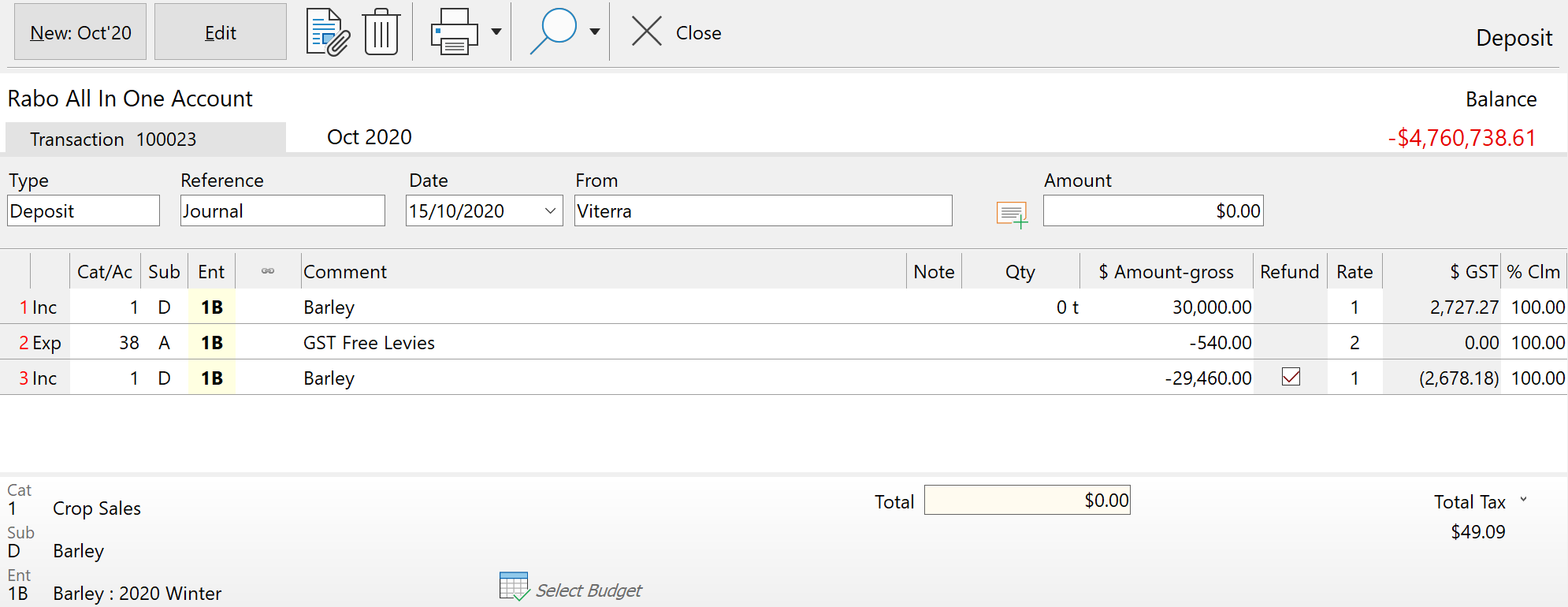This screenshot has height=607, width=1568.
Task: Toggle the Refund checkbox on line 3
Action: tap(1291, 378)
